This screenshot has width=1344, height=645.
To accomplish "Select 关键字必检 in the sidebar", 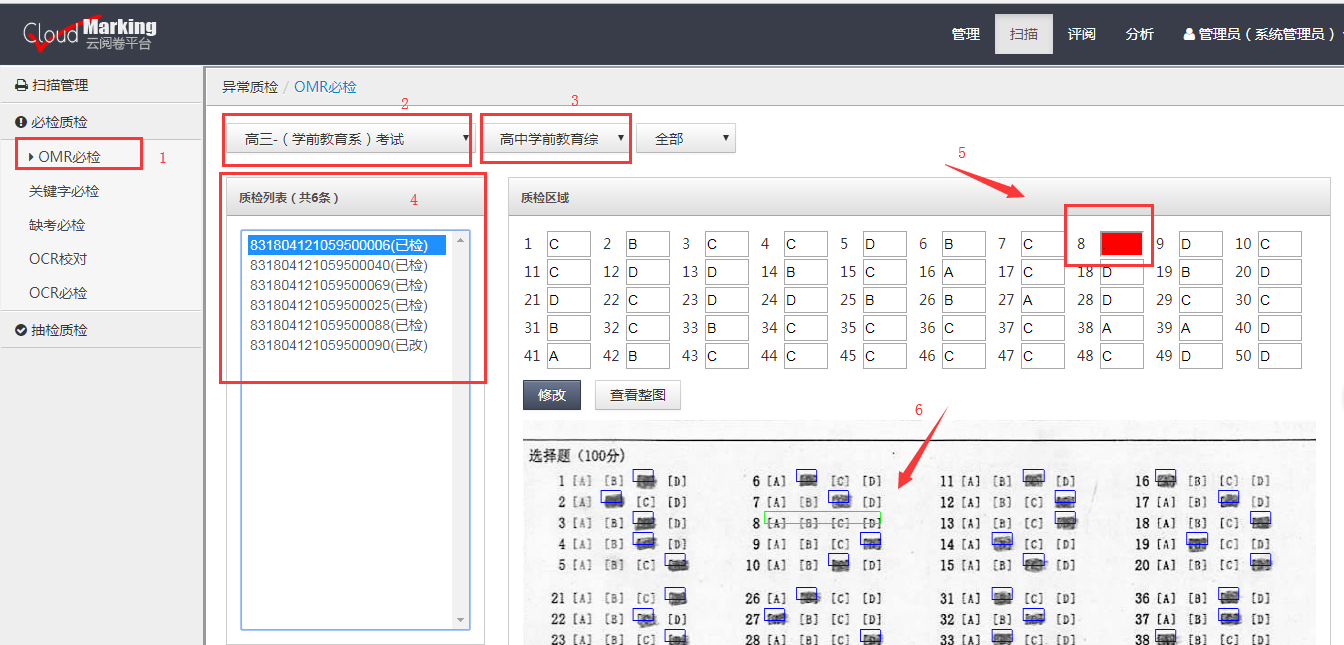I will pos(64,191).
